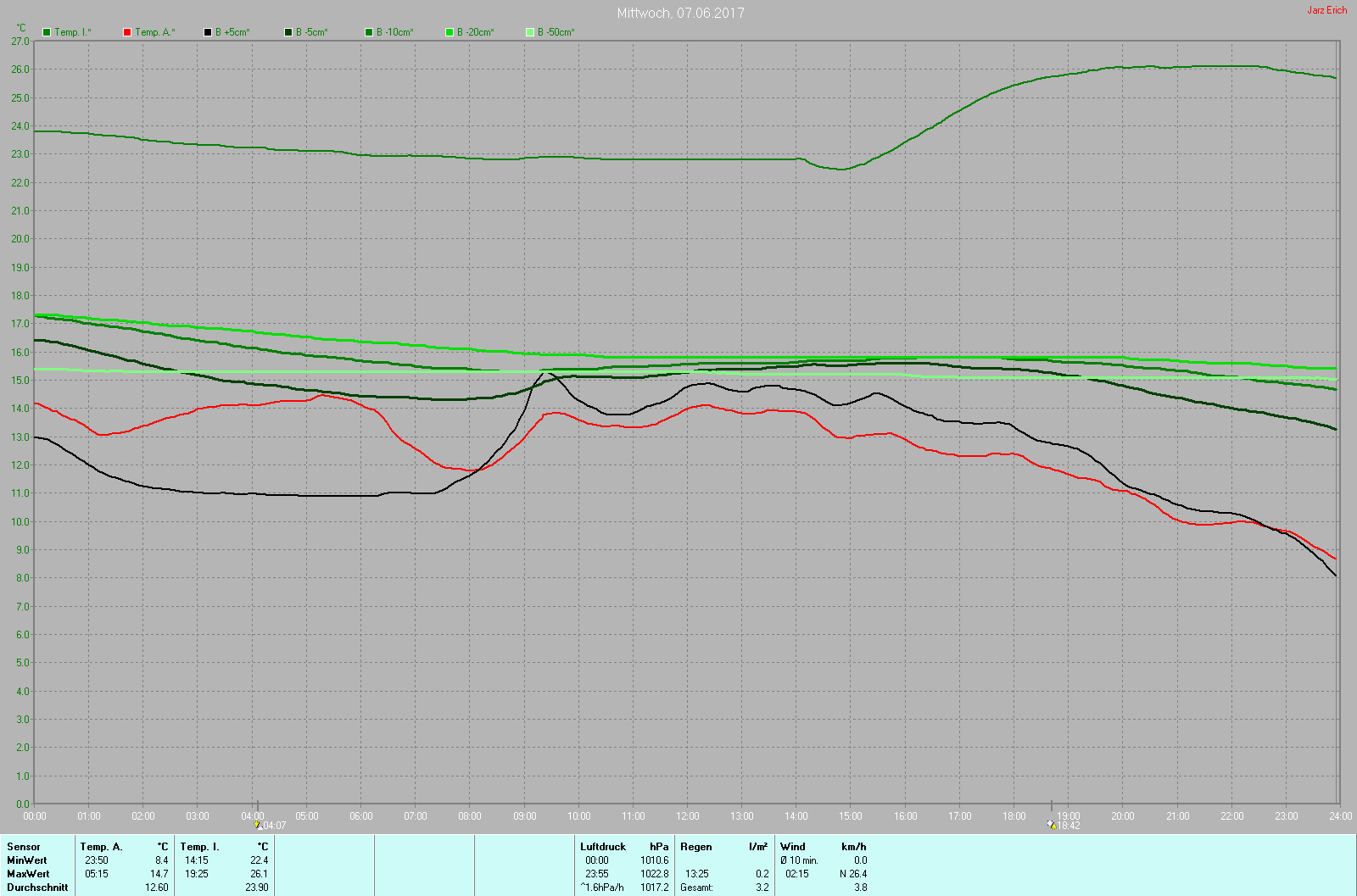Click the wind max value N 26.4
Screen dimensions: 1357x896
coord(853,874)
